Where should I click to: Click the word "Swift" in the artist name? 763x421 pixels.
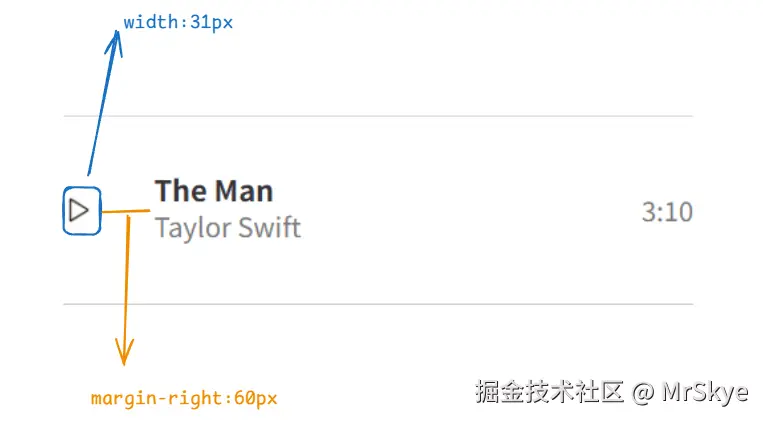(x=268, y=227)
